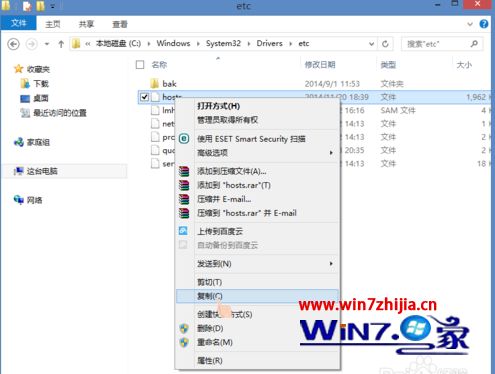Select the bak folder date 2014/9/1 11:53

pyautogui.click(x=332, y=84)
